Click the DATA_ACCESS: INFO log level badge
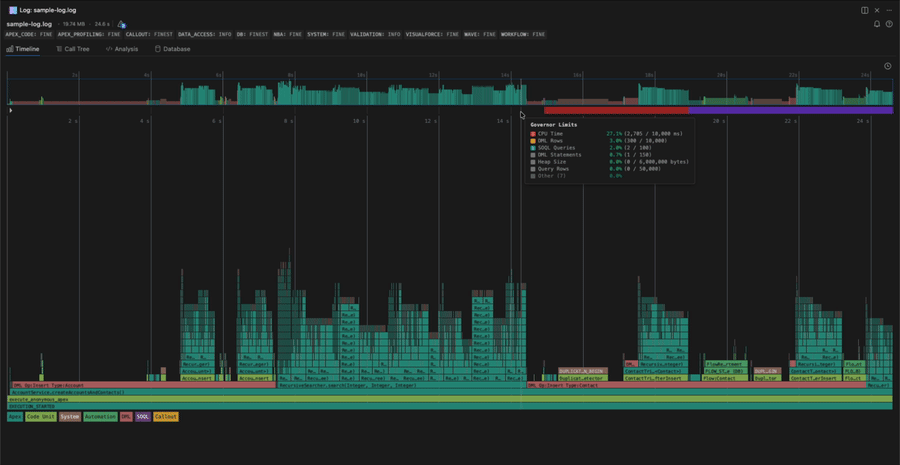This screenshot has height=465, width=900. (x=204, y=34)
